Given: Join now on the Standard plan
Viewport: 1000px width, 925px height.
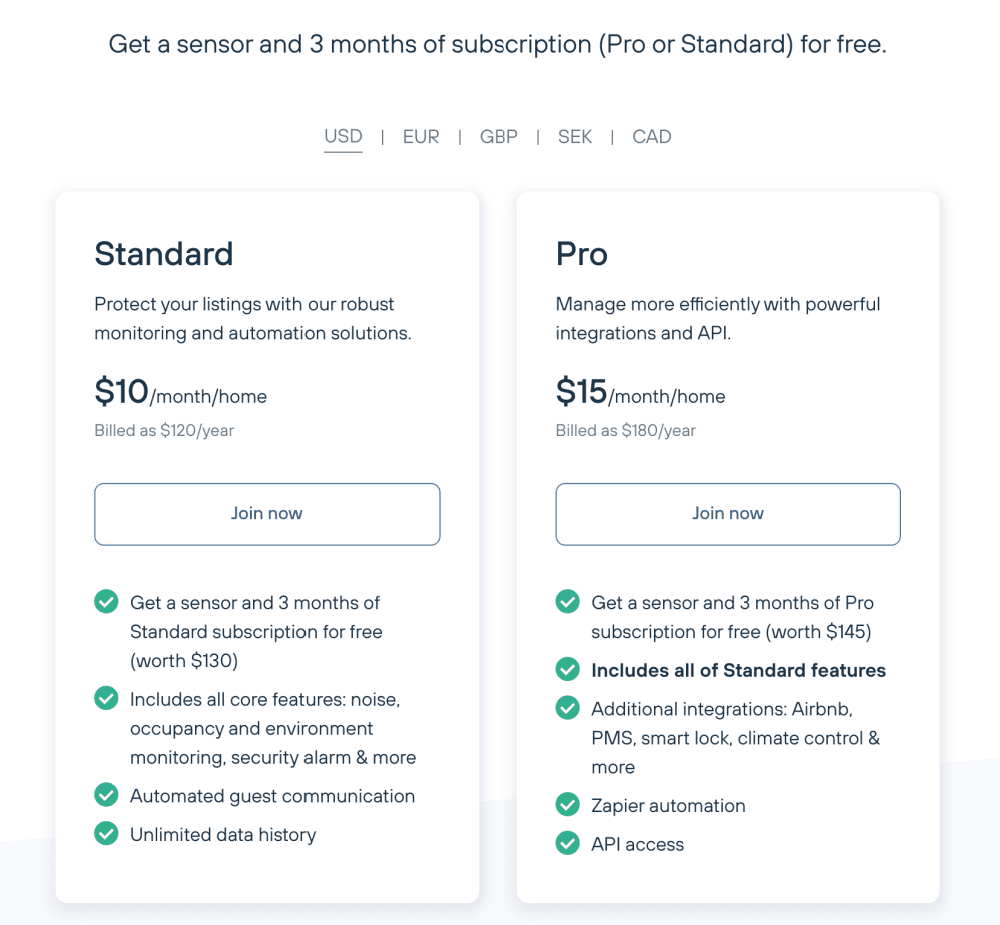Looking at the screenshot, I should pos(267,514).
